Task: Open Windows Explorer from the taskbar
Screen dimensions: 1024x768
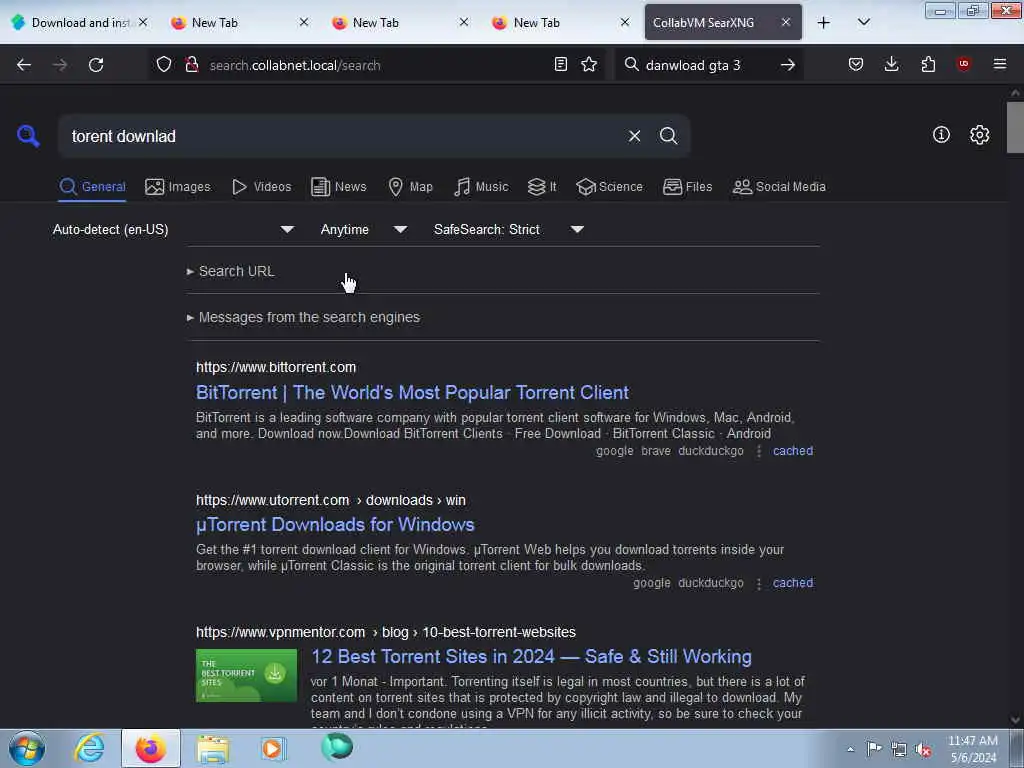Action: pos(213,748)
